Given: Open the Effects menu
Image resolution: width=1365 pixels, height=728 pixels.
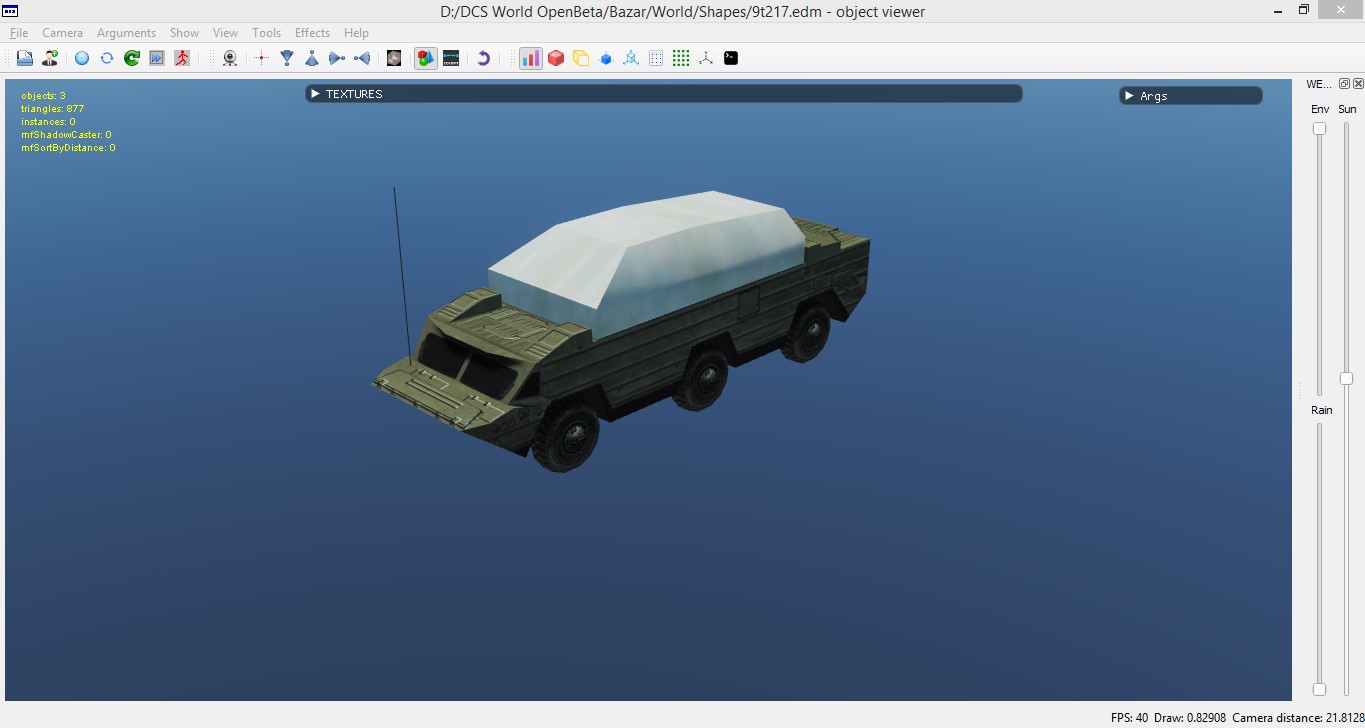Looking at the screenshot, I should coord(312,33).
